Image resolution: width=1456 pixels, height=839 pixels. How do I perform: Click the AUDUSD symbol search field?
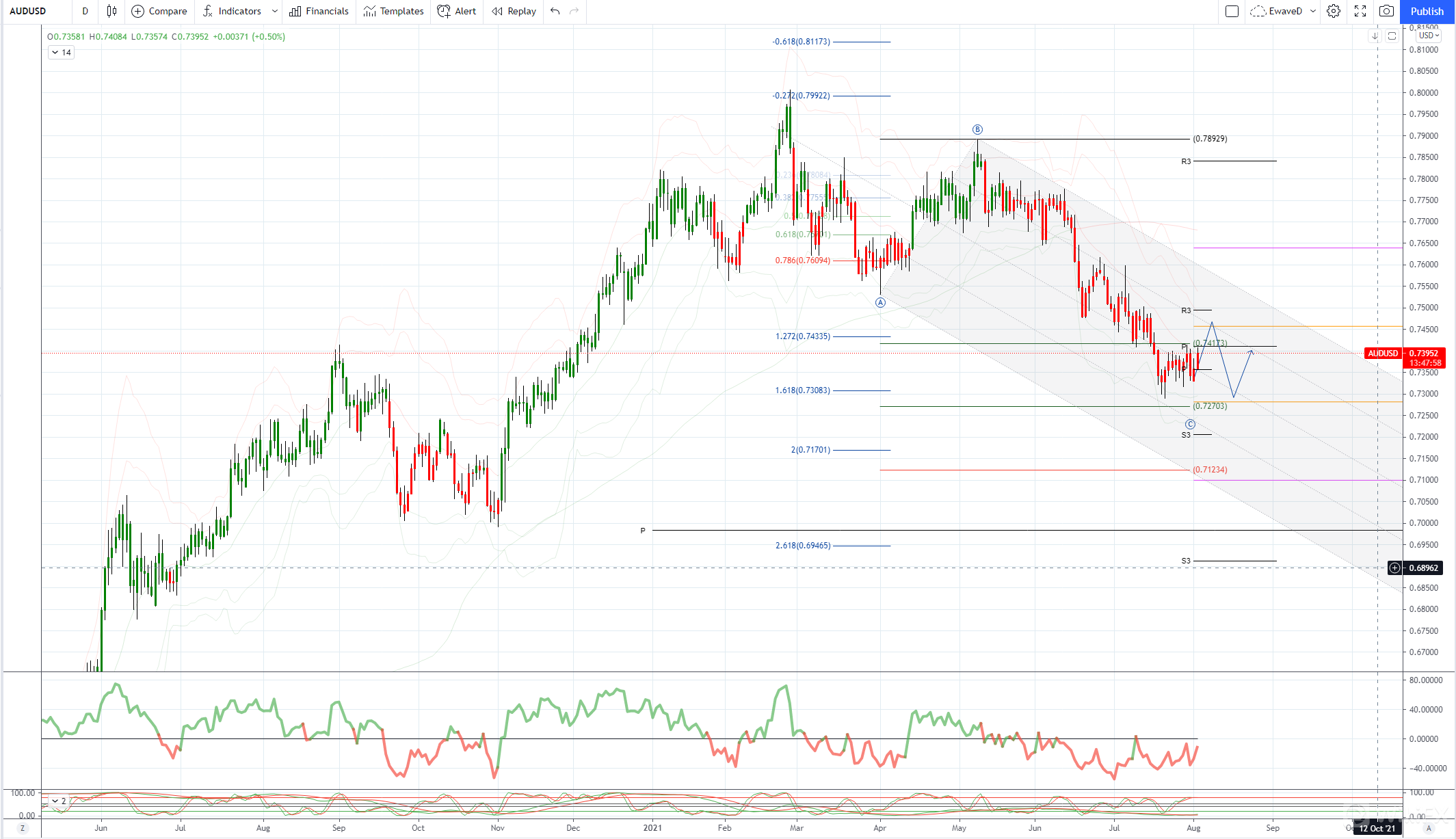point(28,11)
